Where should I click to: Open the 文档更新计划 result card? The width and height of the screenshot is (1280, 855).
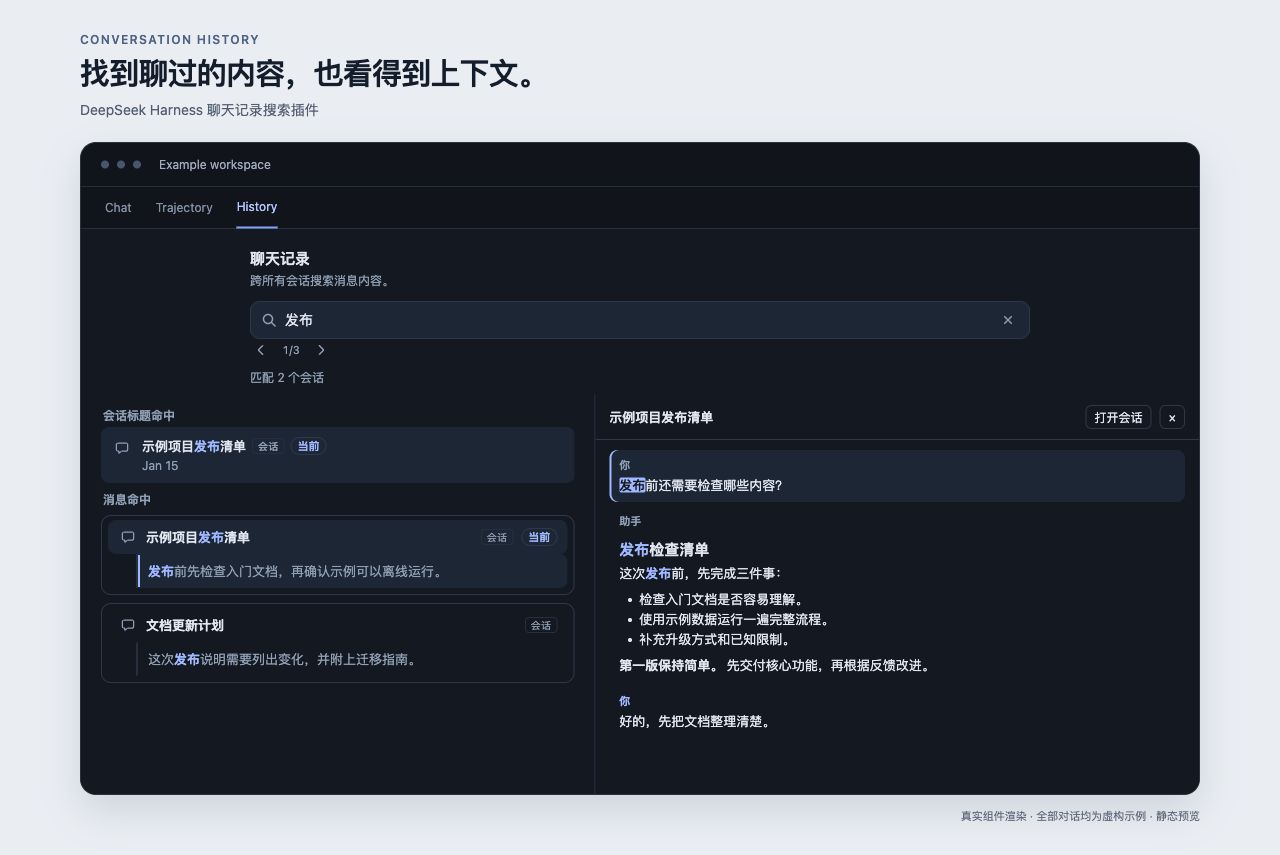click(338, 643)
